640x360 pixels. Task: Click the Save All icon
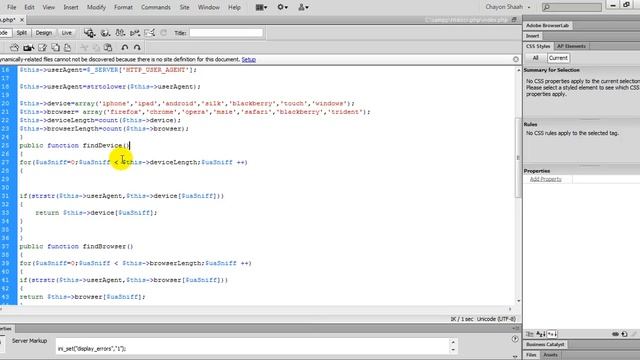(x=55, y=48)
